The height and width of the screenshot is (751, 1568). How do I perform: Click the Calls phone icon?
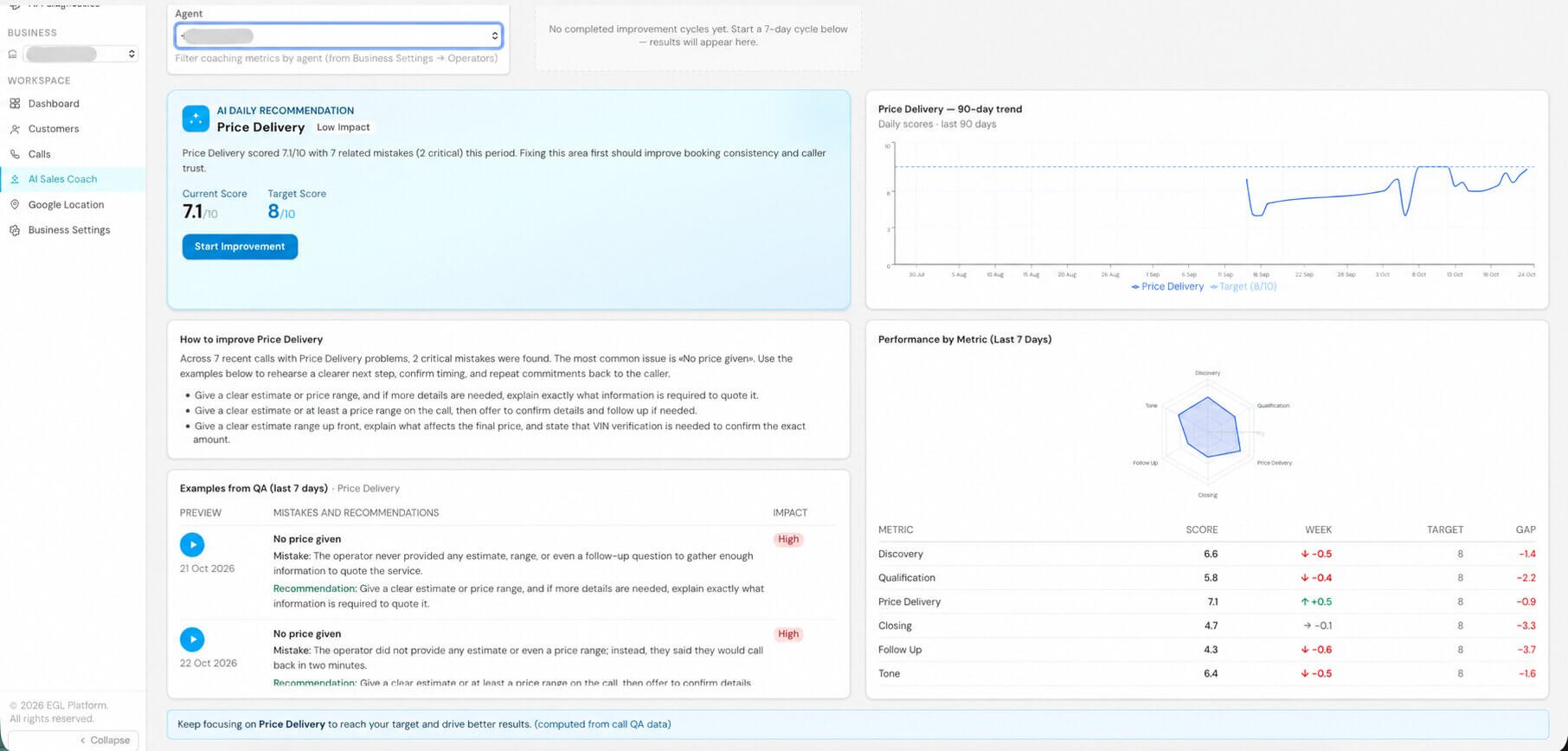[x=15, y=154]
